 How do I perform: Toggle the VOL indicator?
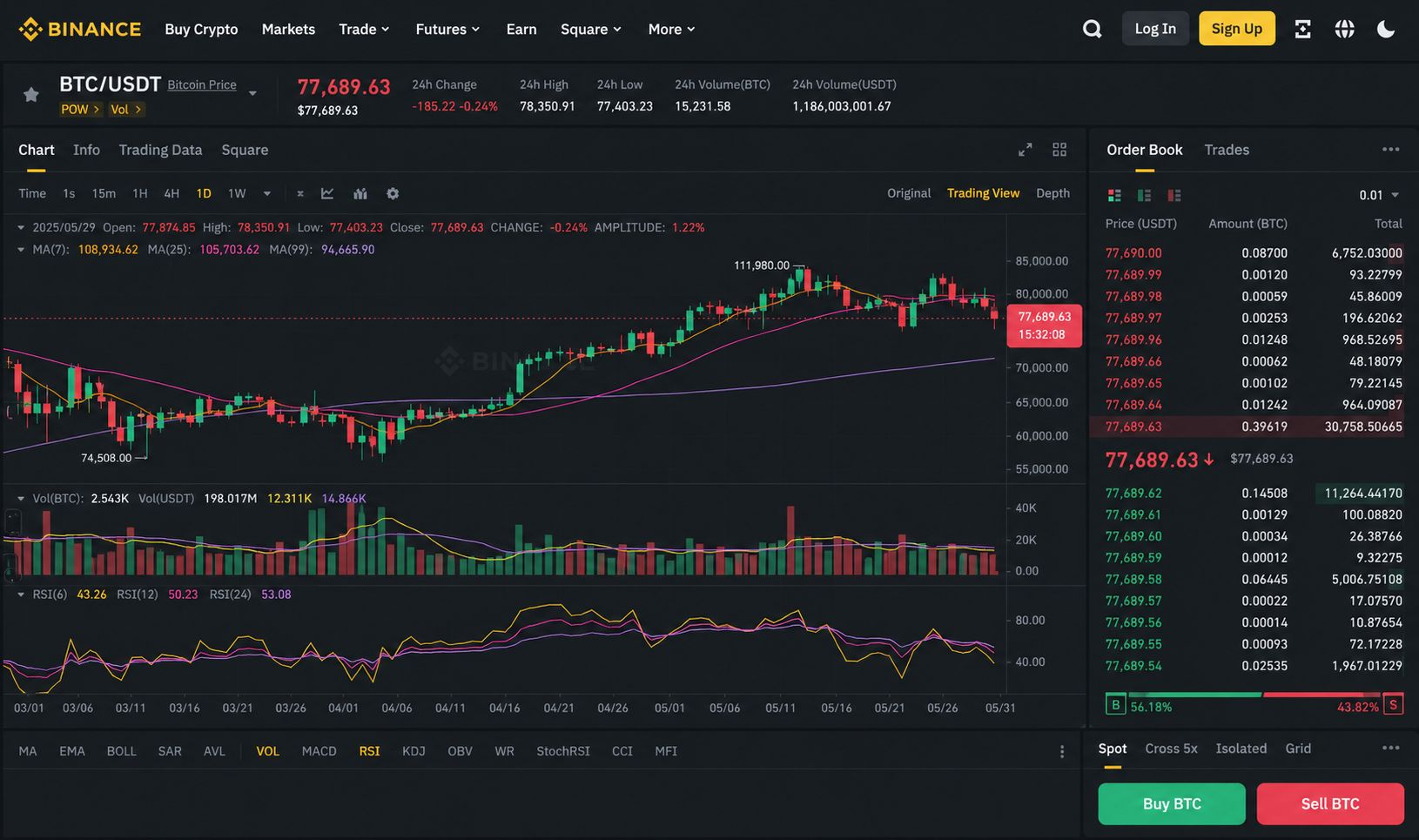click(268, 751)
